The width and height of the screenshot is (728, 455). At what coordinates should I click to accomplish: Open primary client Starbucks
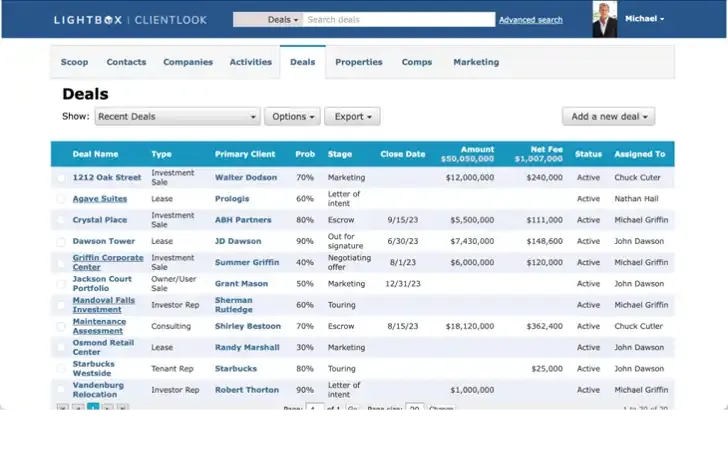[235, 369]
